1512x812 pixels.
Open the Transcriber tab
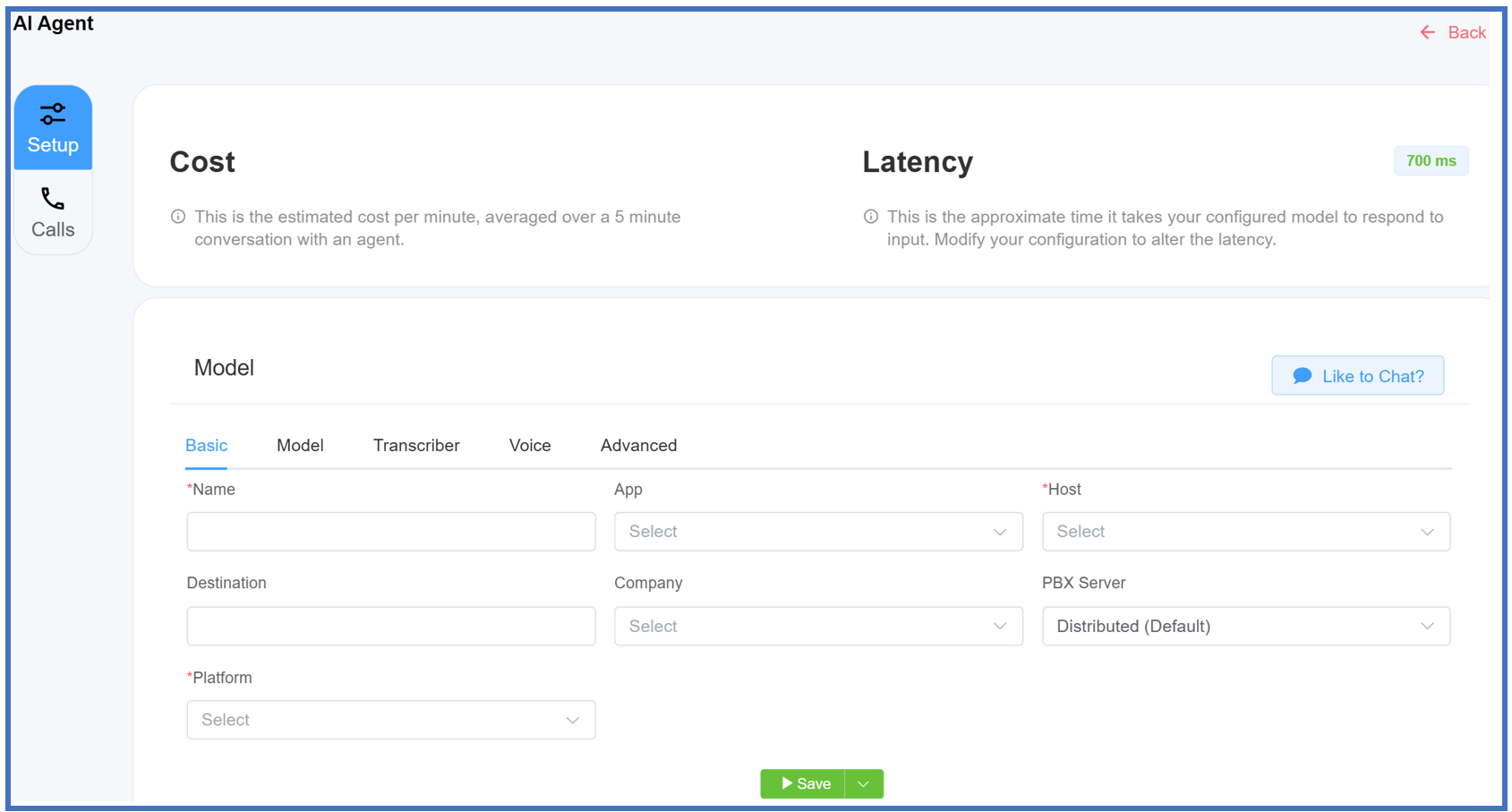(x=416, y=446)
